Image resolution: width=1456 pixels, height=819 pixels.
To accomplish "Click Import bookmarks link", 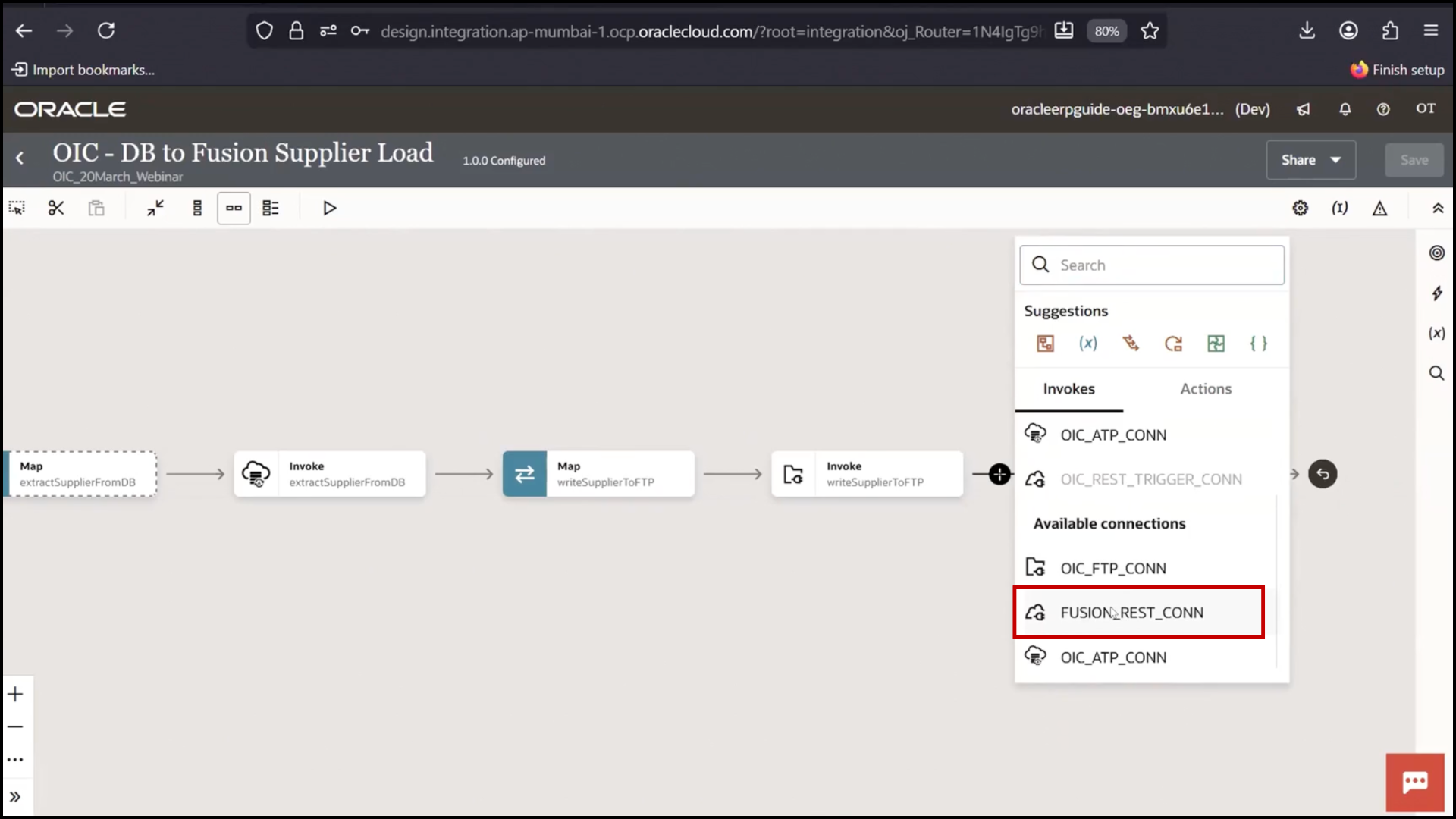I will [x=83, y=70].
